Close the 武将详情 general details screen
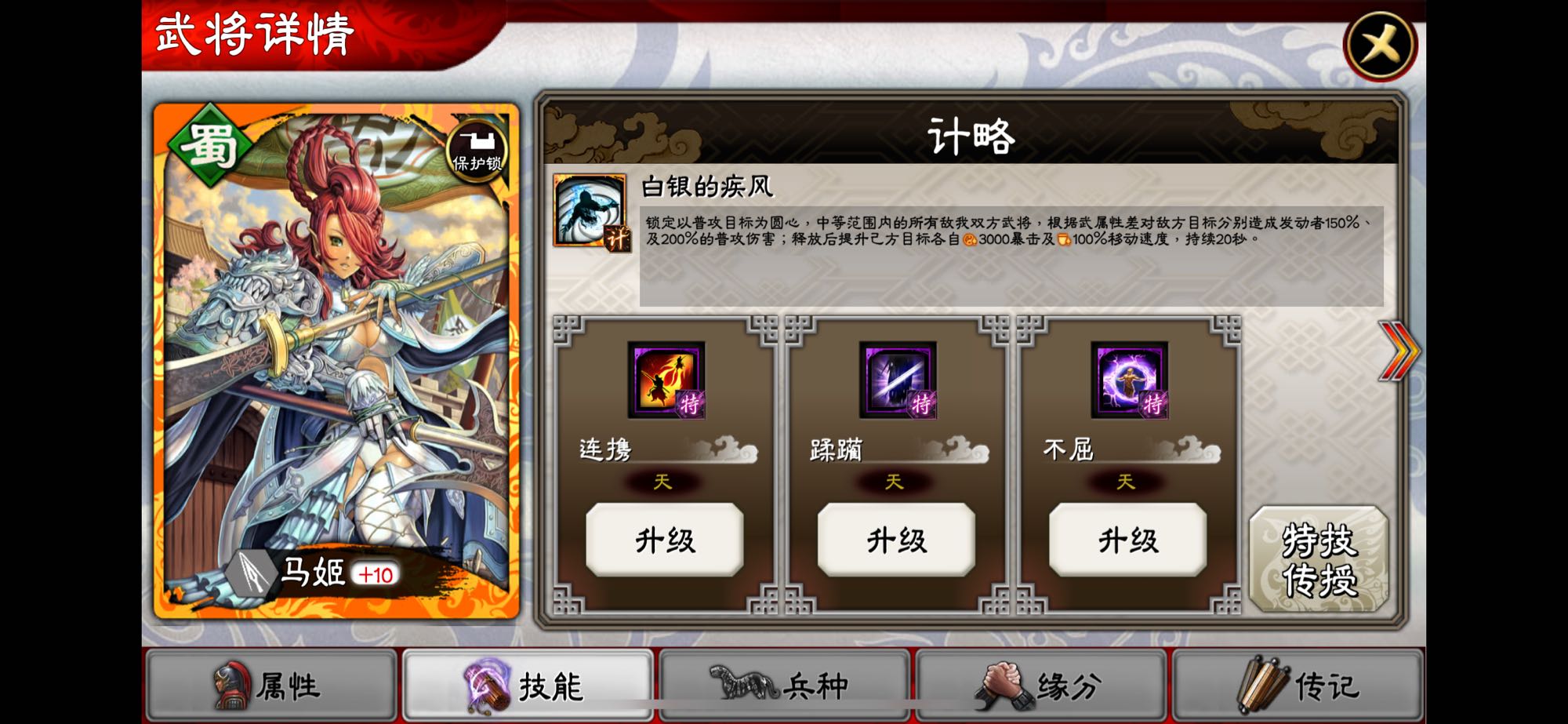 1381,45
